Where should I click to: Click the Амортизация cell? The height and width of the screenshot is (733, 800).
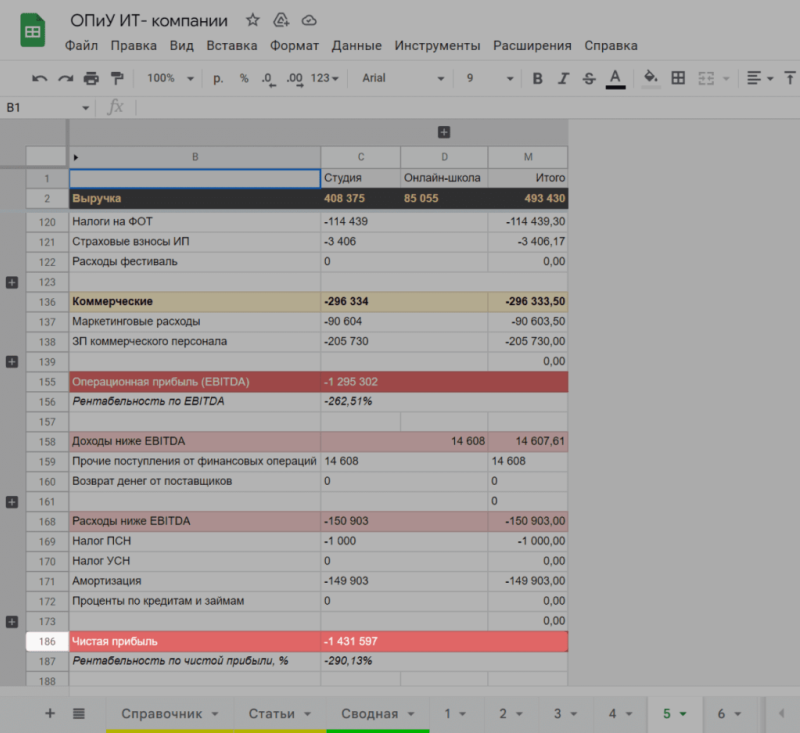click(x=195, y=581)
